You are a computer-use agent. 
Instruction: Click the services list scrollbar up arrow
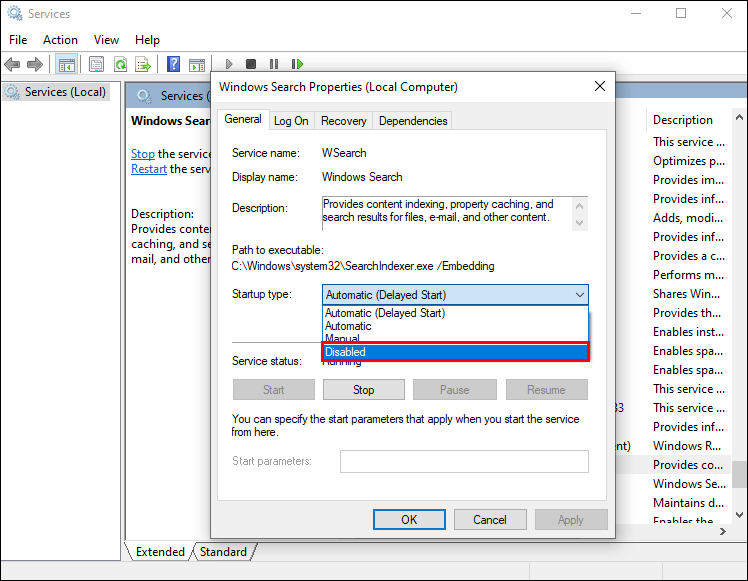739,117
